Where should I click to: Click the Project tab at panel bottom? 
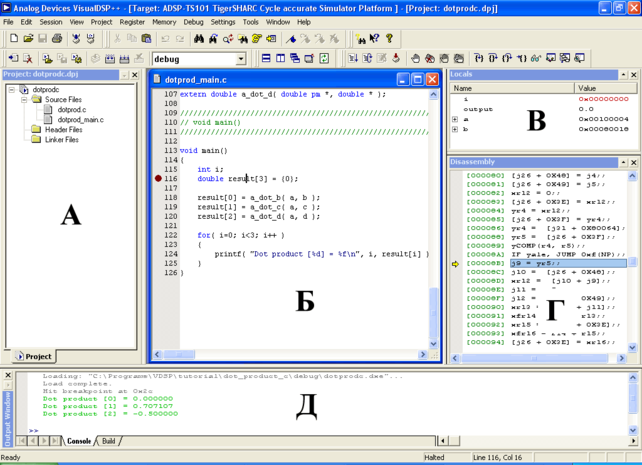(x=32, y=356)
